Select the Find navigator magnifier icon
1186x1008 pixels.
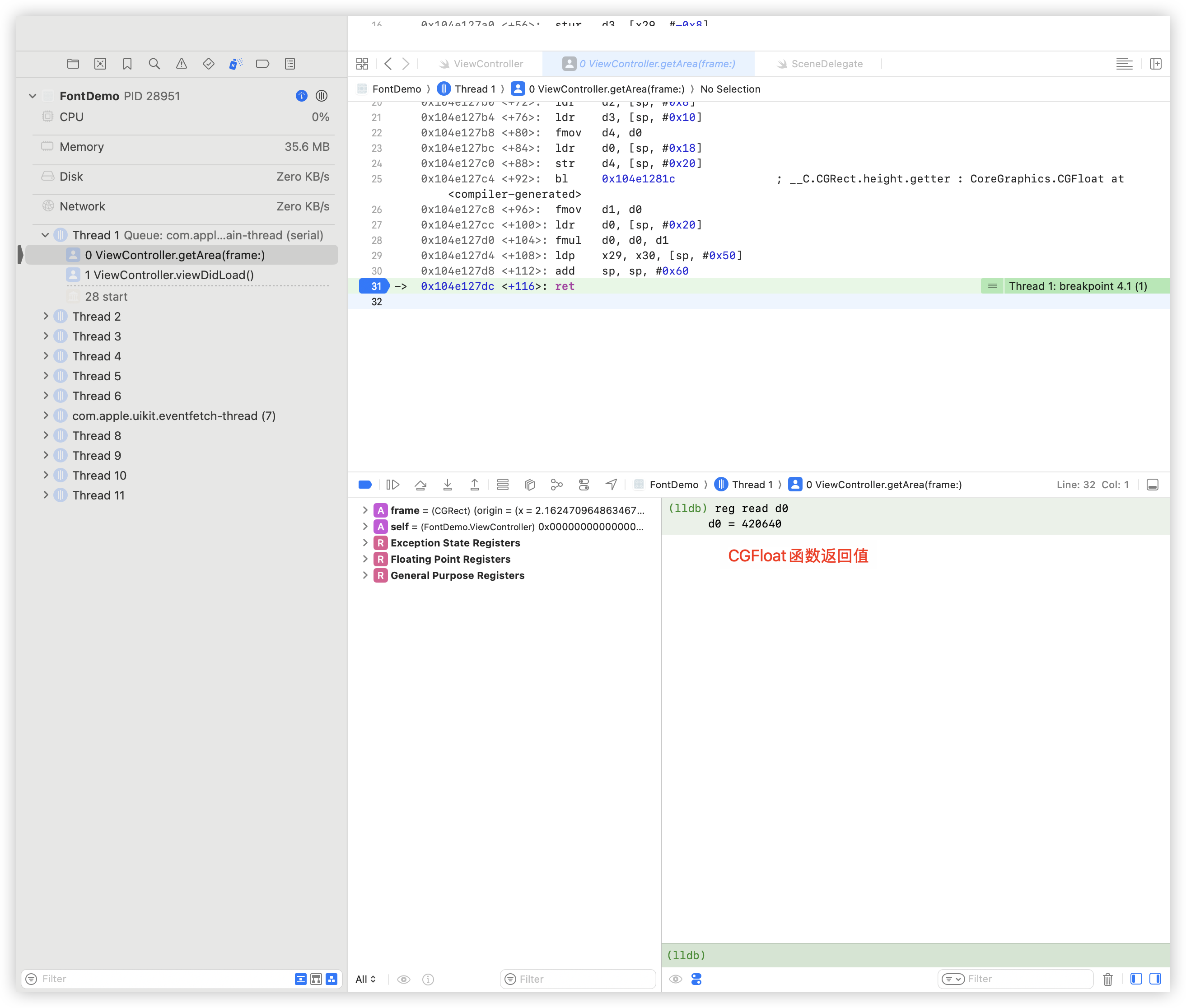pyautogui.click(x=154, y=64)
